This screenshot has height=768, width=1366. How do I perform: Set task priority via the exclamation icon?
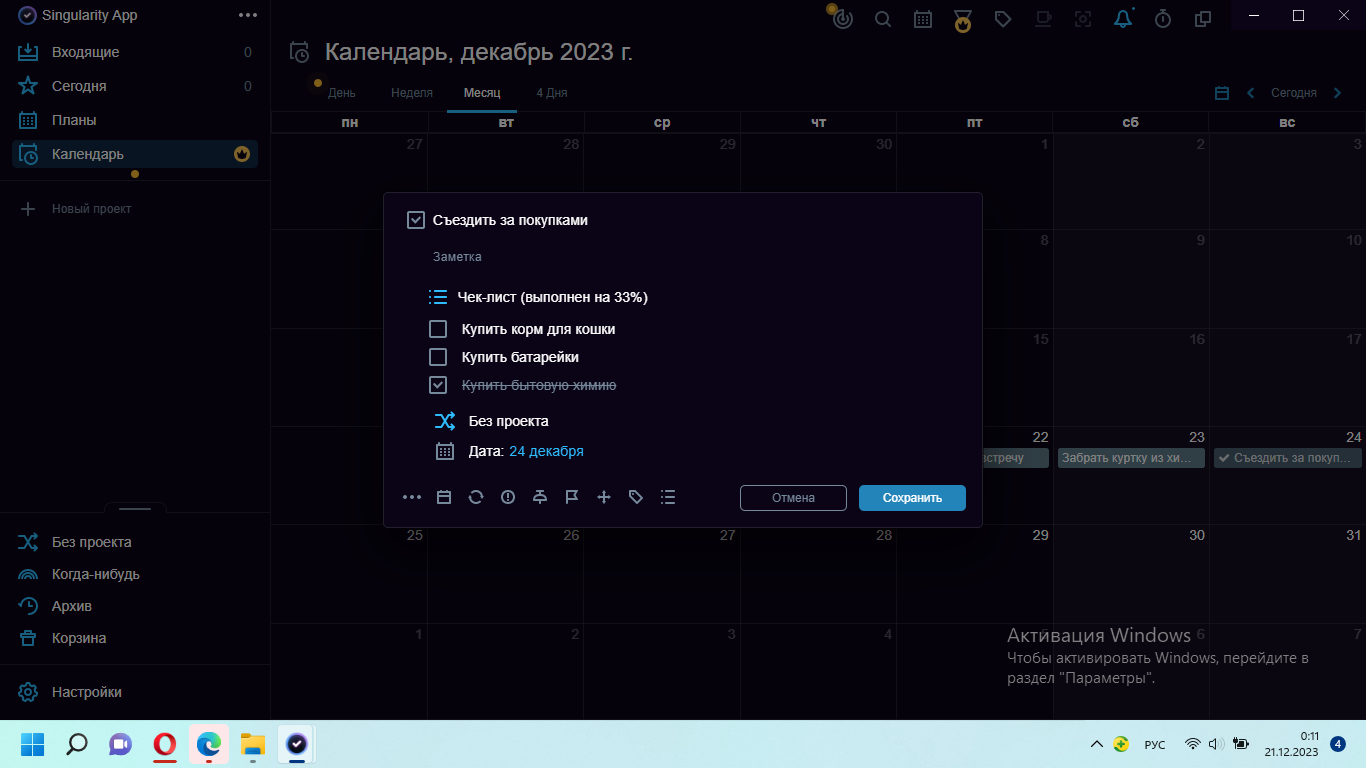tap(507, 496)
